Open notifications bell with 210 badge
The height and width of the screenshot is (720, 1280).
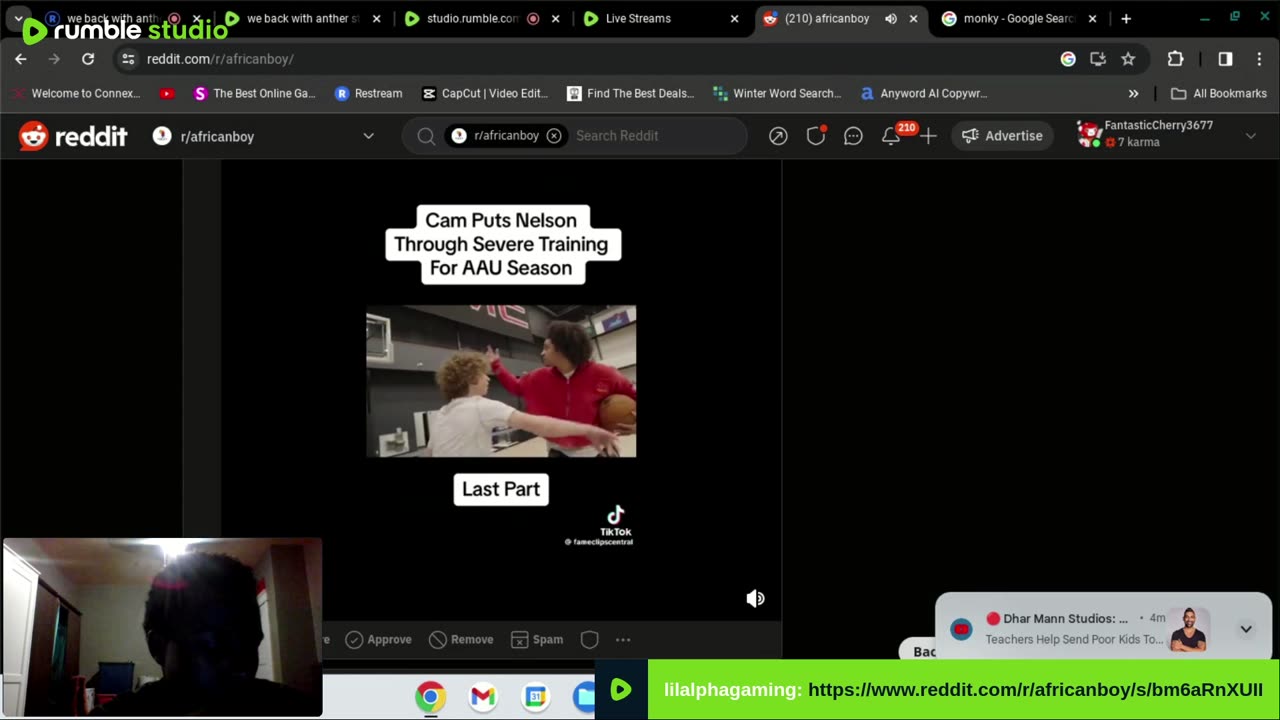click(891, 136)
